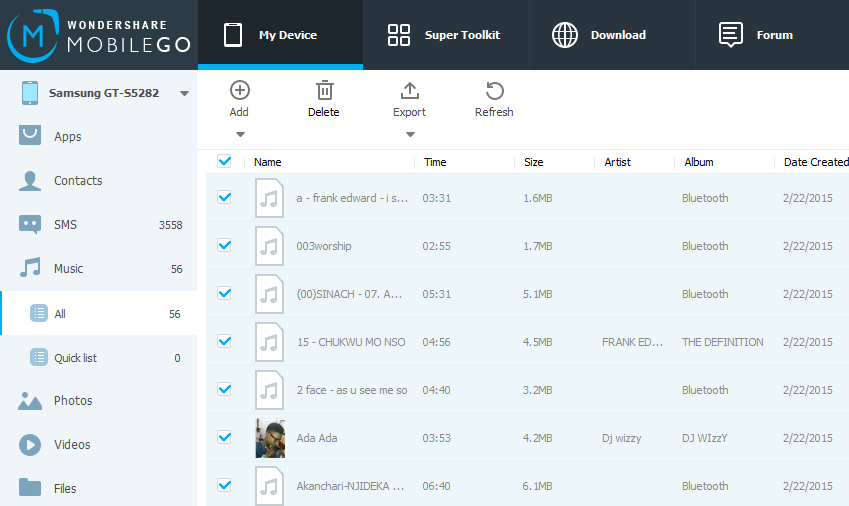This screenshot has height=506, width=849.
Task: Open the Add dropdown arrow
Action: click(239, 134)
